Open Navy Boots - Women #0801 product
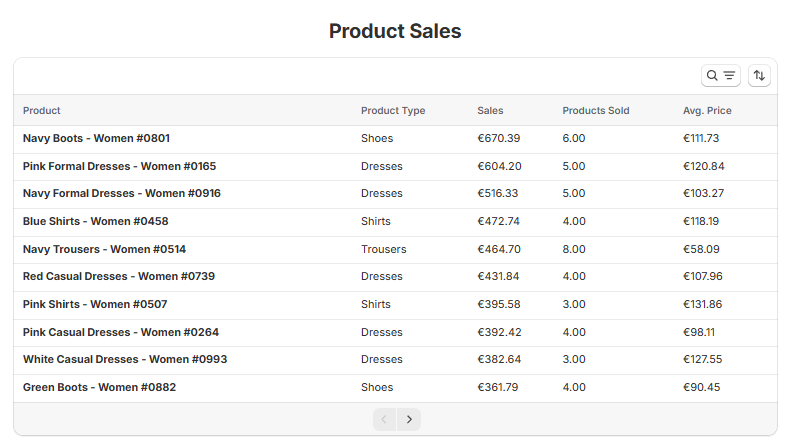This screenshot has height=446, width=790. (96, 138)
